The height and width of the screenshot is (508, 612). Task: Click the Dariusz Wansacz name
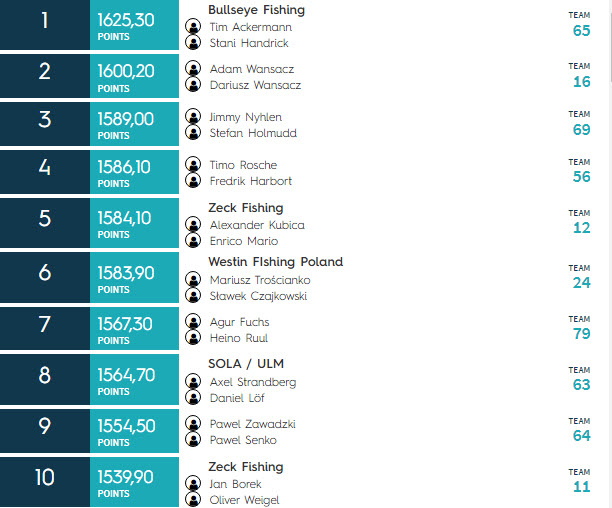255,85
